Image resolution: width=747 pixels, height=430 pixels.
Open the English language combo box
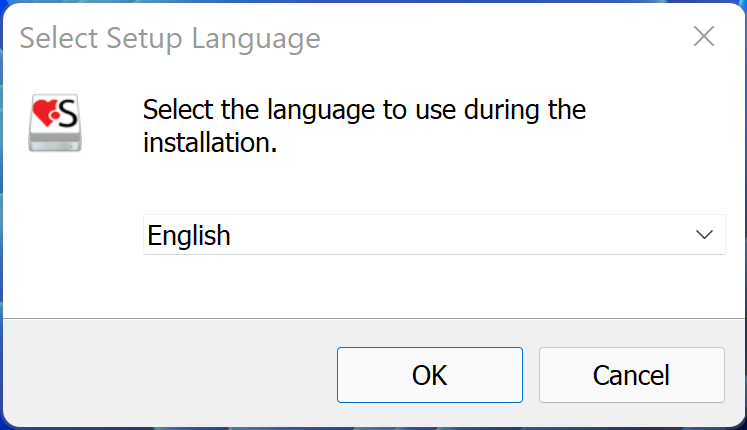(x=433, y=235)
